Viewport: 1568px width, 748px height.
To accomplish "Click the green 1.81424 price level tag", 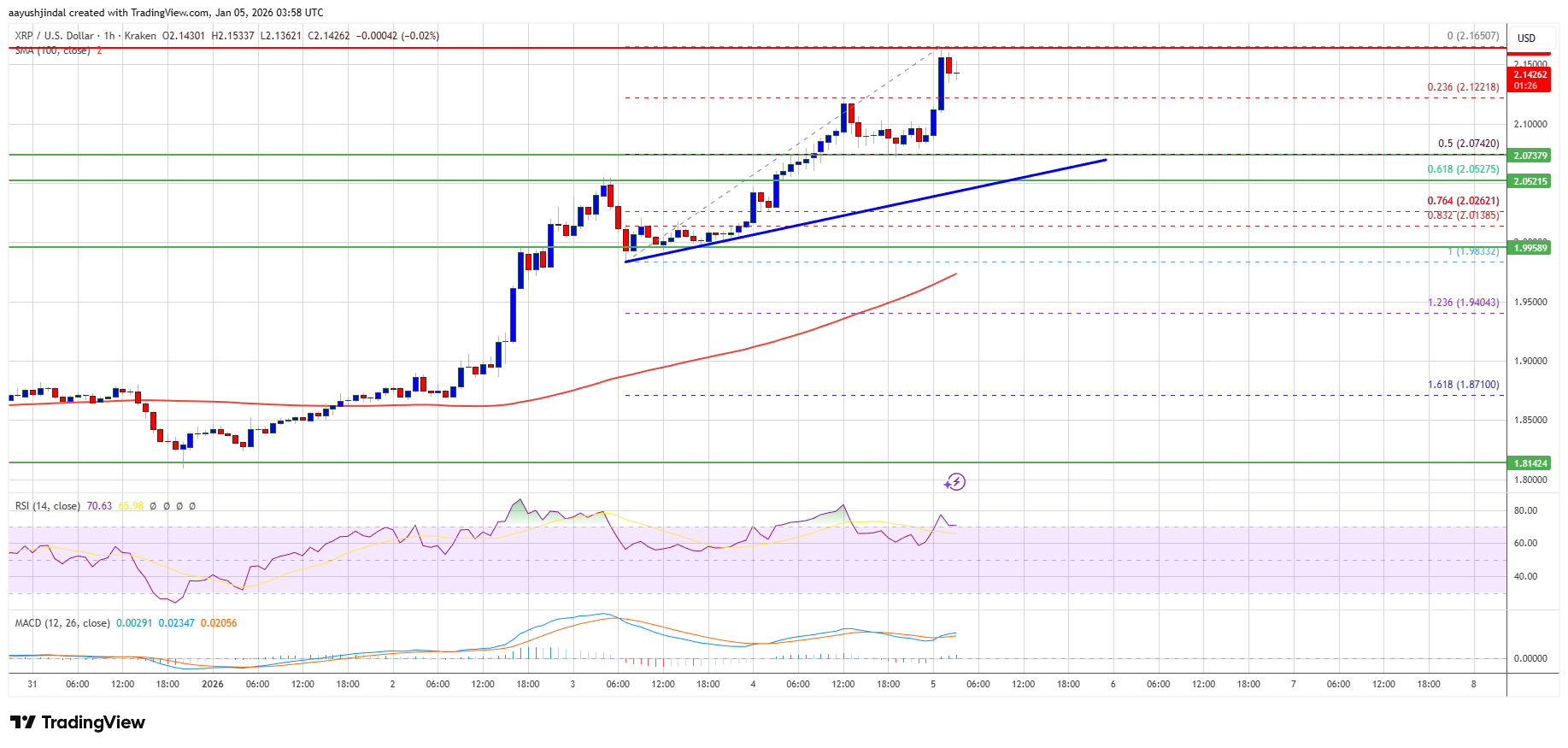I will [1530, 463].
